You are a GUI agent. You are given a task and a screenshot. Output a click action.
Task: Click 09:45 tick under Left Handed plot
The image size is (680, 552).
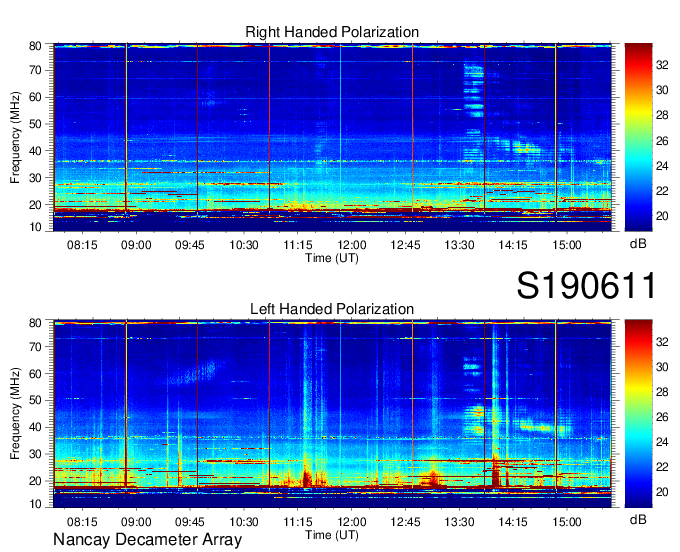(x=190, y=522)
